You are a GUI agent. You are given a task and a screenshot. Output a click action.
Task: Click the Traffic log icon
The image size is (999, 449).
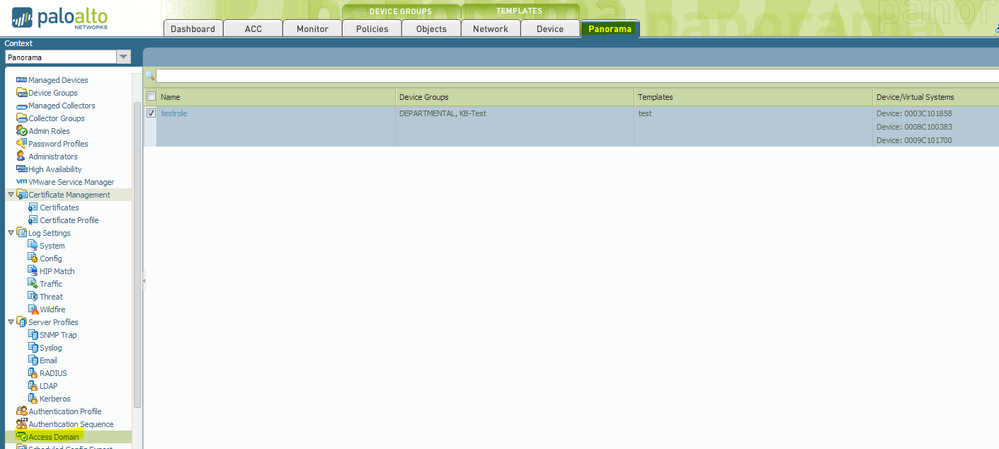[x=32, y=284]
